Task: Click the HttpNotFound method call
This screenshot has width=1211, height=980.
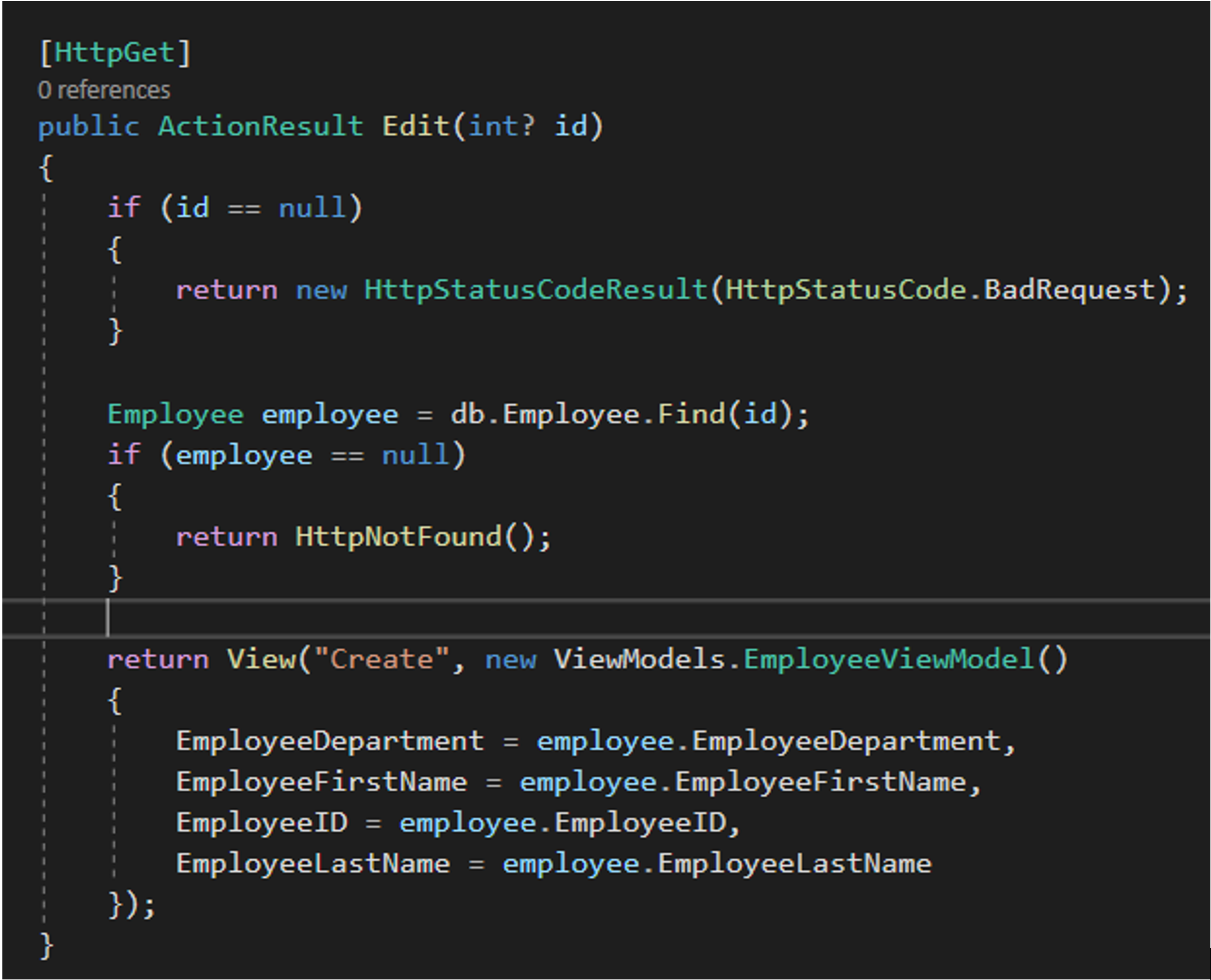Action: coord(398,537)
